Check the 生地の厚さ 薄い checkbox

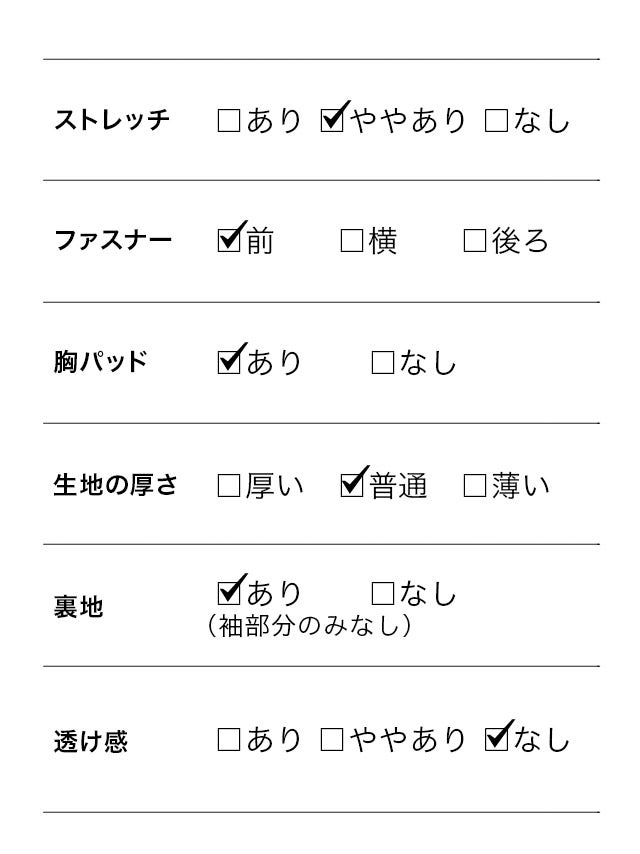[475, 487]
